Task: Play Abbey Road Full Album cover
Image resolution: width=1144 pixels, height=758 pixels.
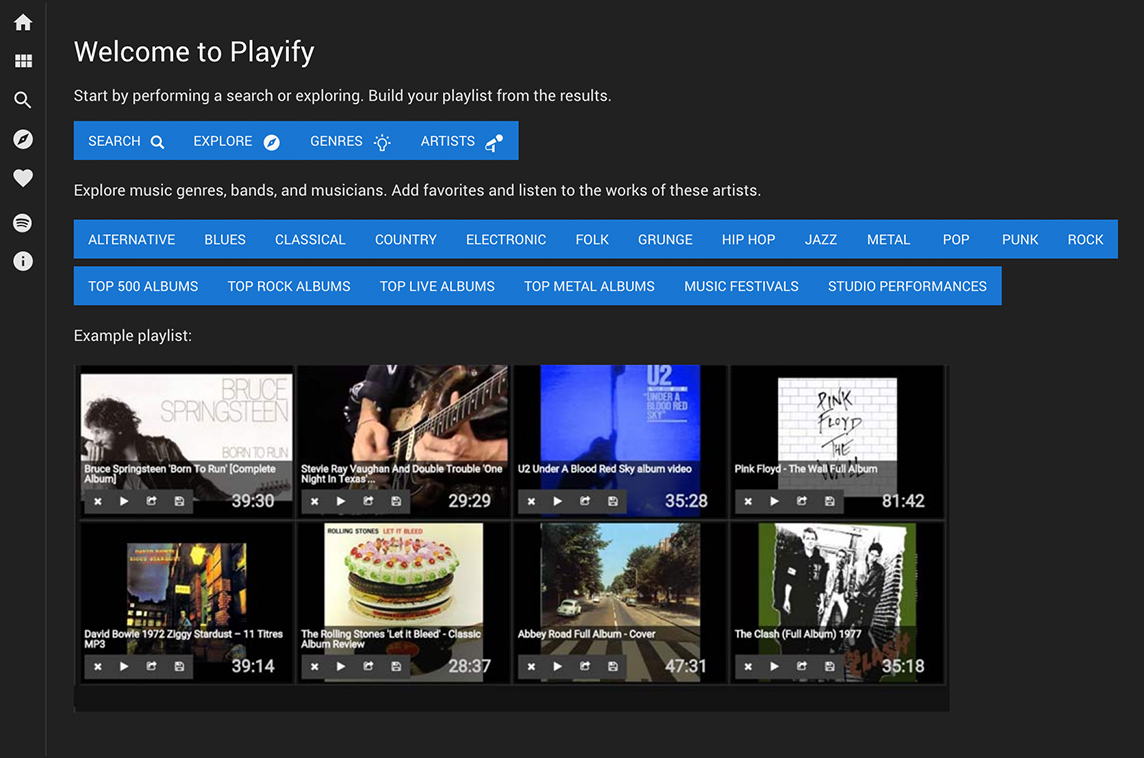Action: click(557, 666)
